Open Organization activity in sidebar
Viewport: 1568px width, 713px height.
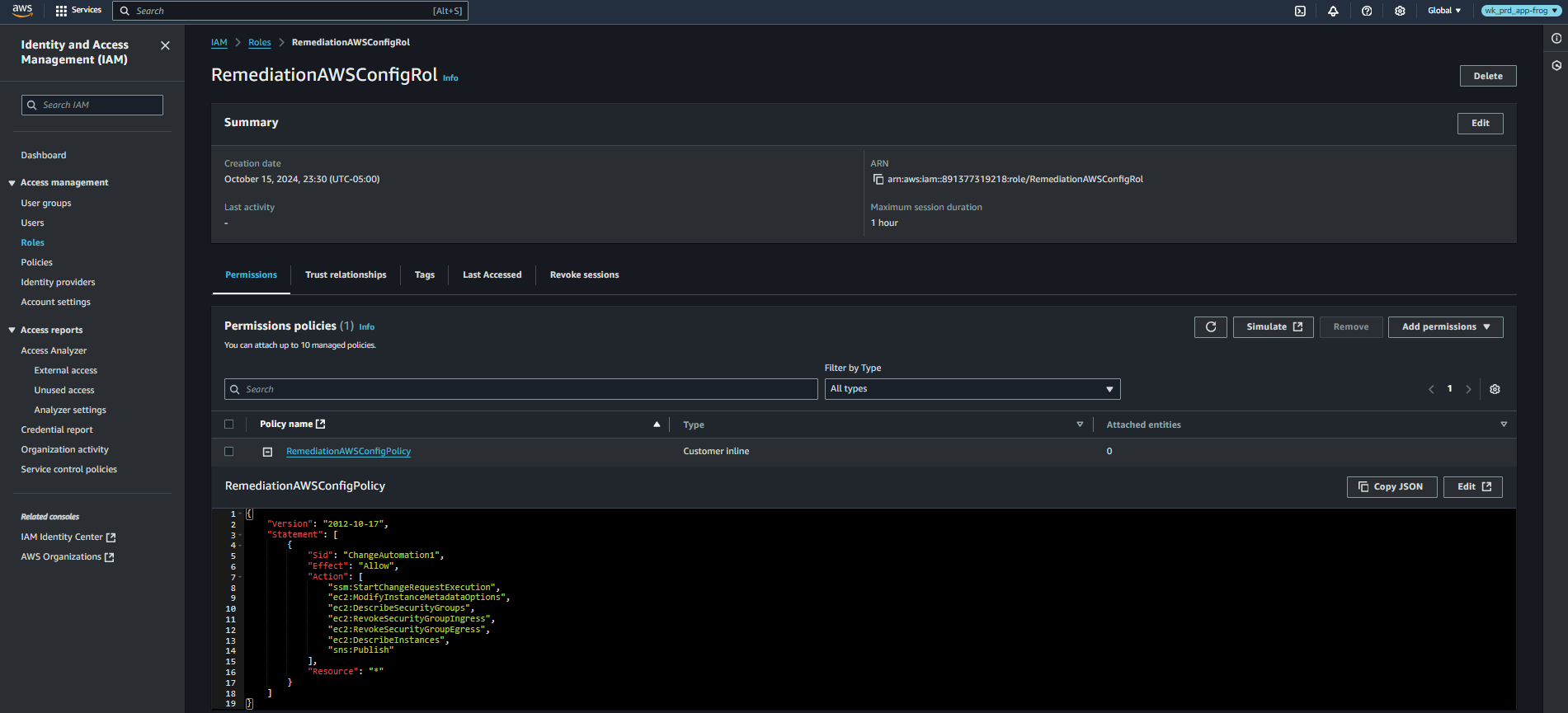(65, 450)
